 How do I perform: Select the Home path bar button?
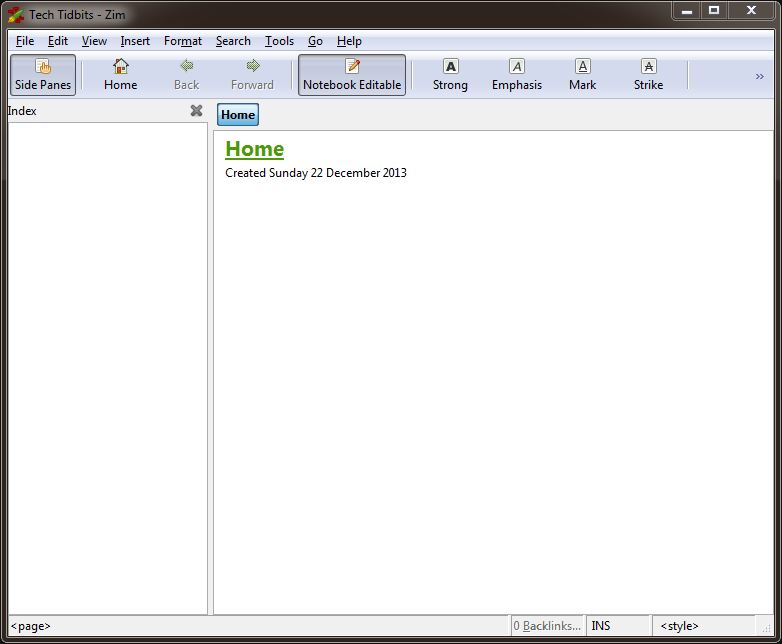click(238, 115)
